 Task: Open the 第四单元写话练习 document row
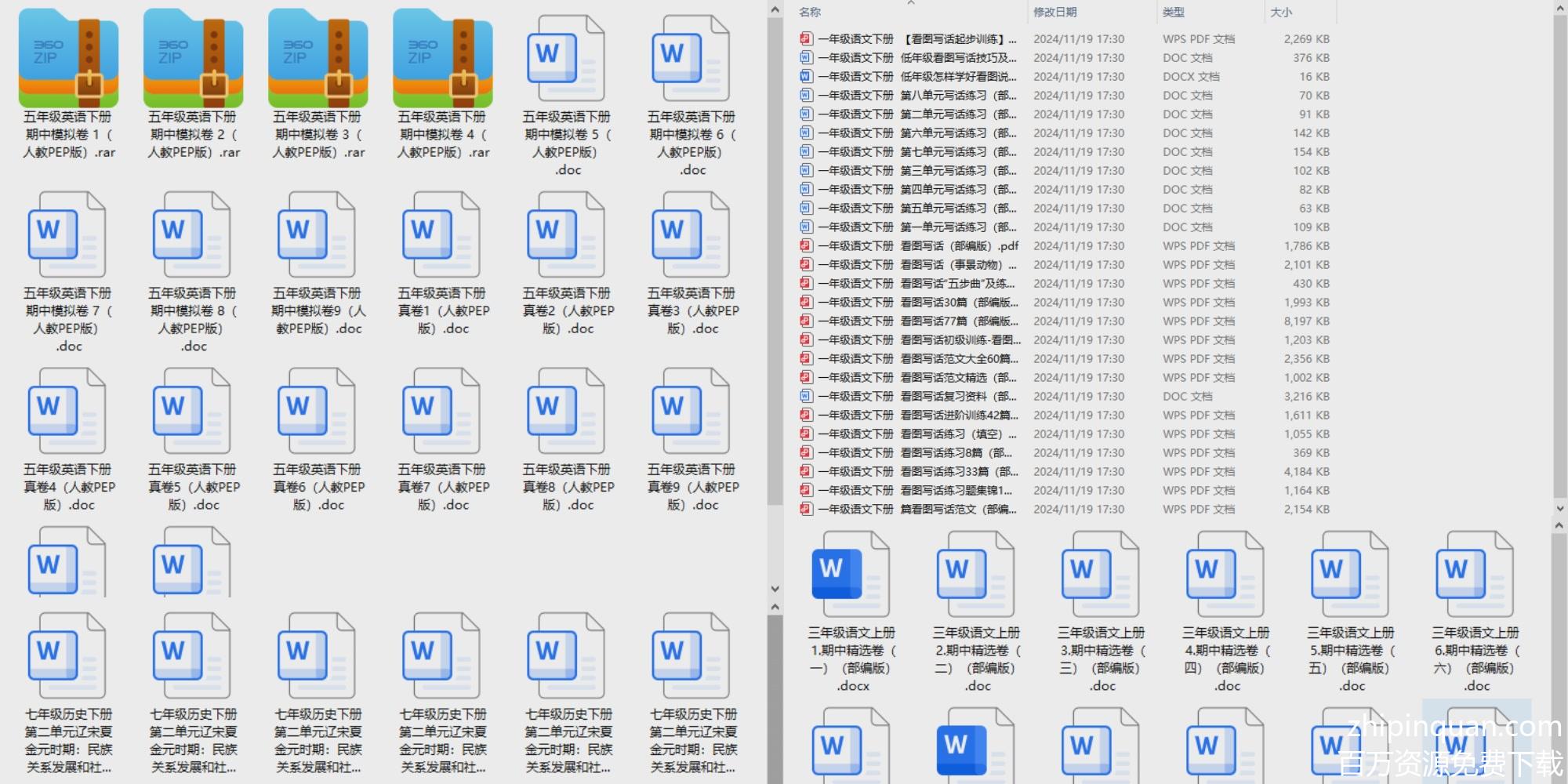pyautogui.click(x=1065, y=189)
